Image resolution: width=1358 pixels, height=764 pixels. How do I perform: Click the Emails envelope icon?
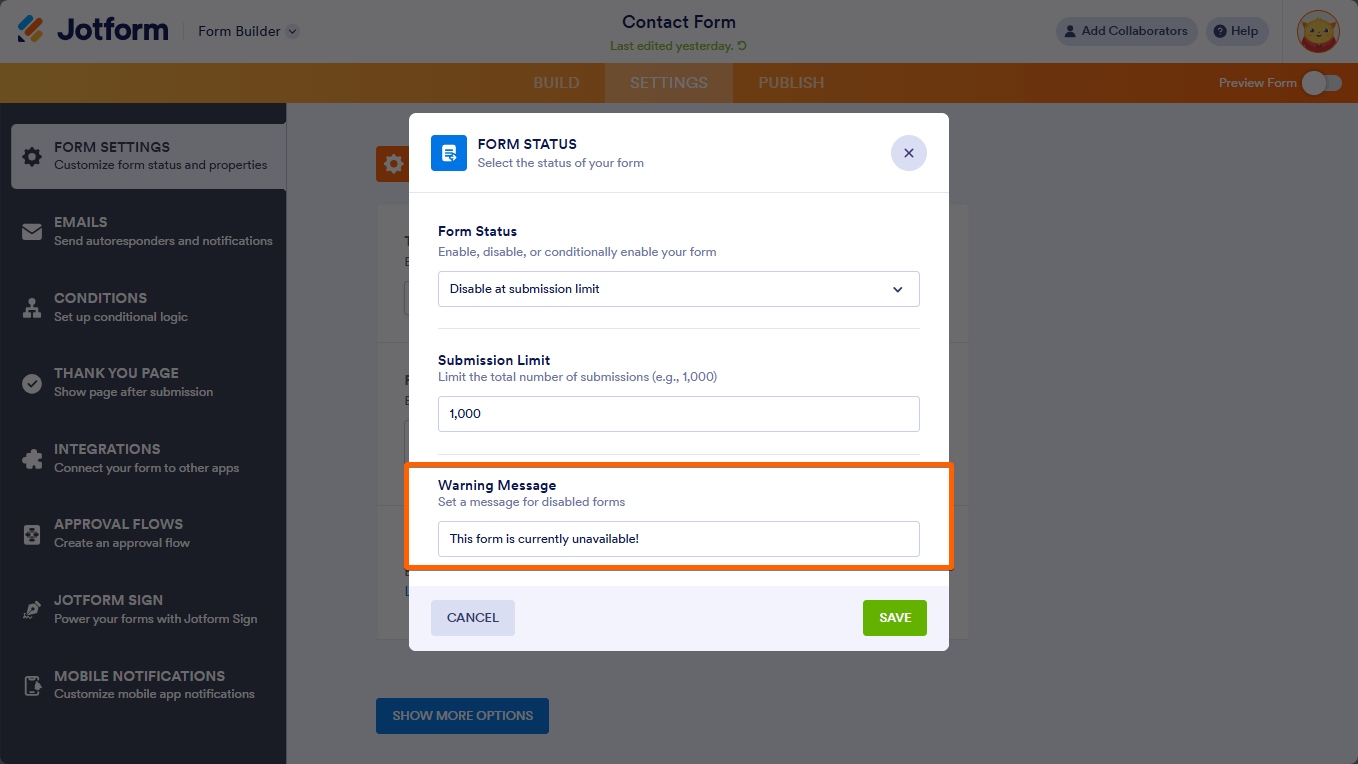[32, 232]
